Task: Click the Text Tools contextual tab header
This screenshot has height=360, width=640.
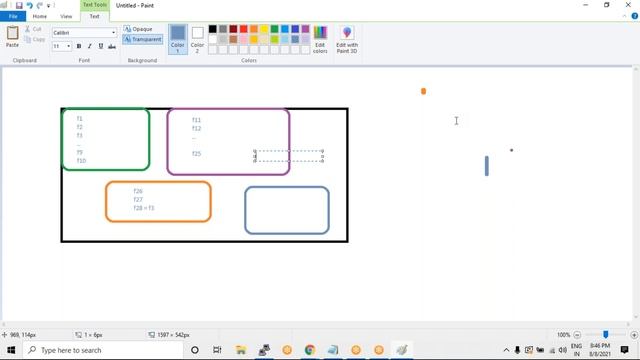Action: 95,5
